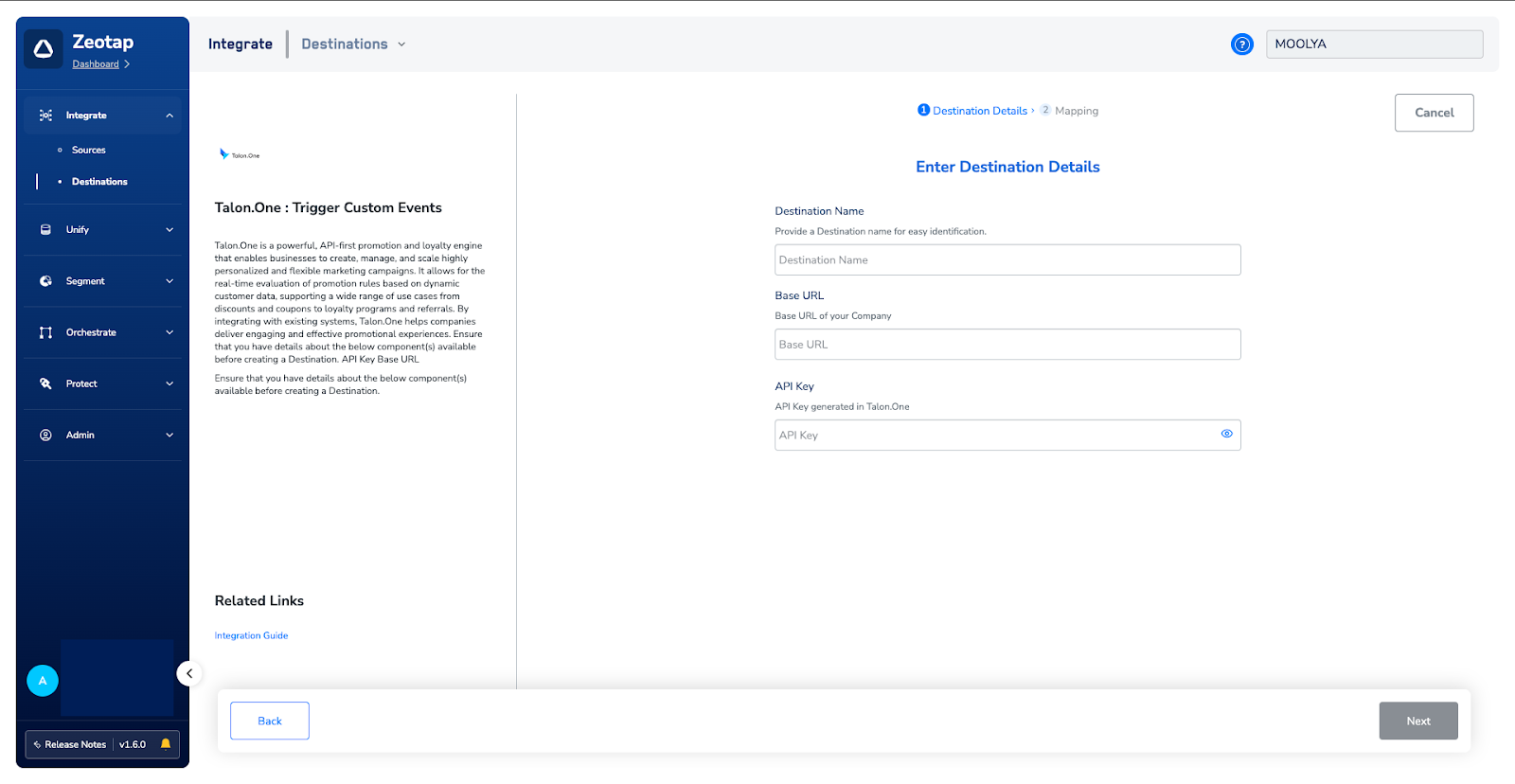
Task: Open the Dashboard link under Zeotap
Action: tap(96, 64)
